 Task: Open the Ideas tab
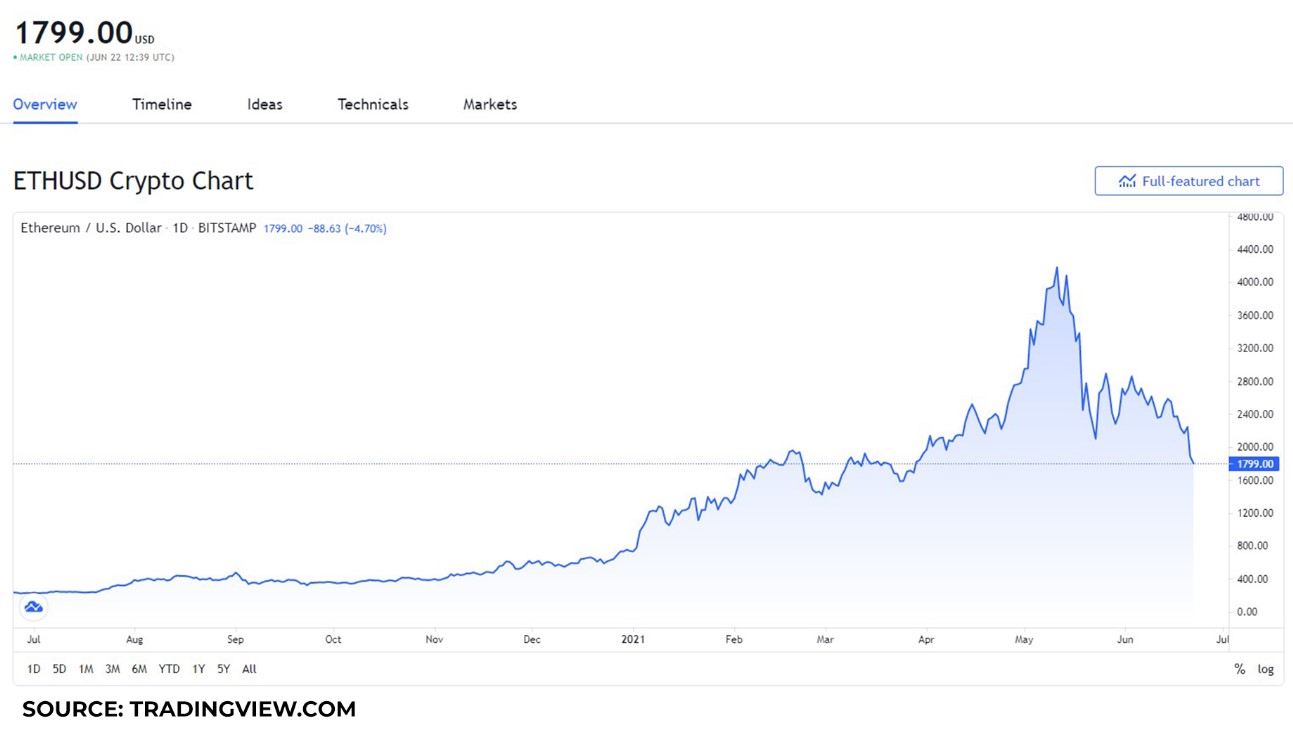tap(265, 104)
